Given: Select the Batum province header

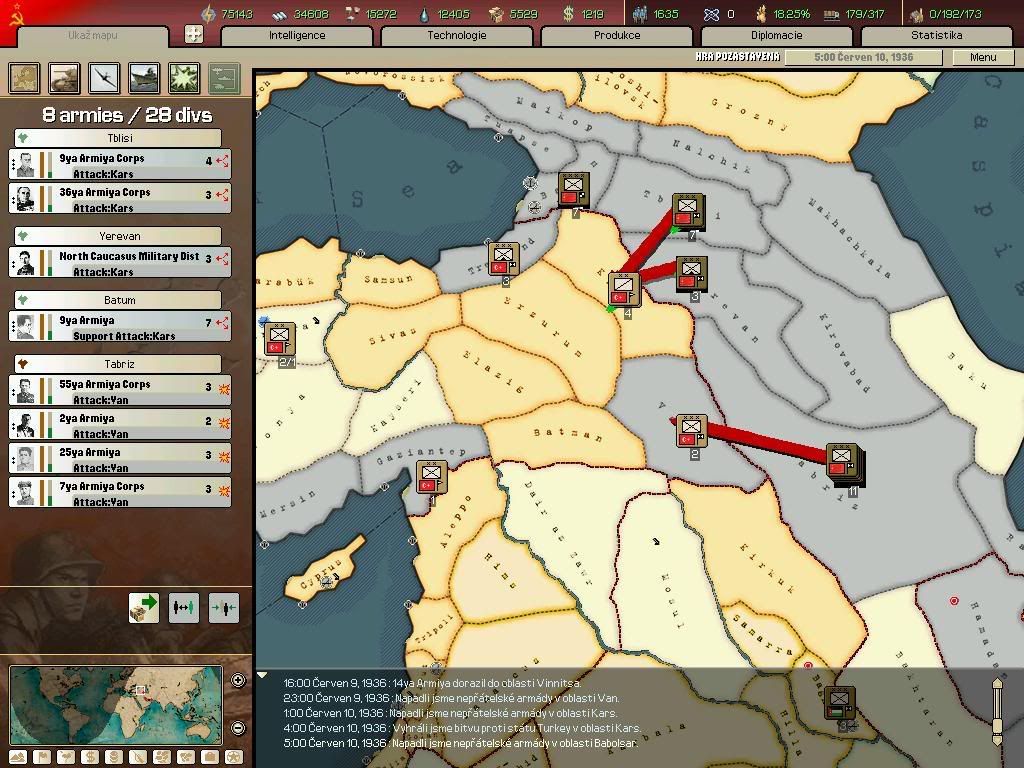Looking at the screenshot, I should (118, 300).
